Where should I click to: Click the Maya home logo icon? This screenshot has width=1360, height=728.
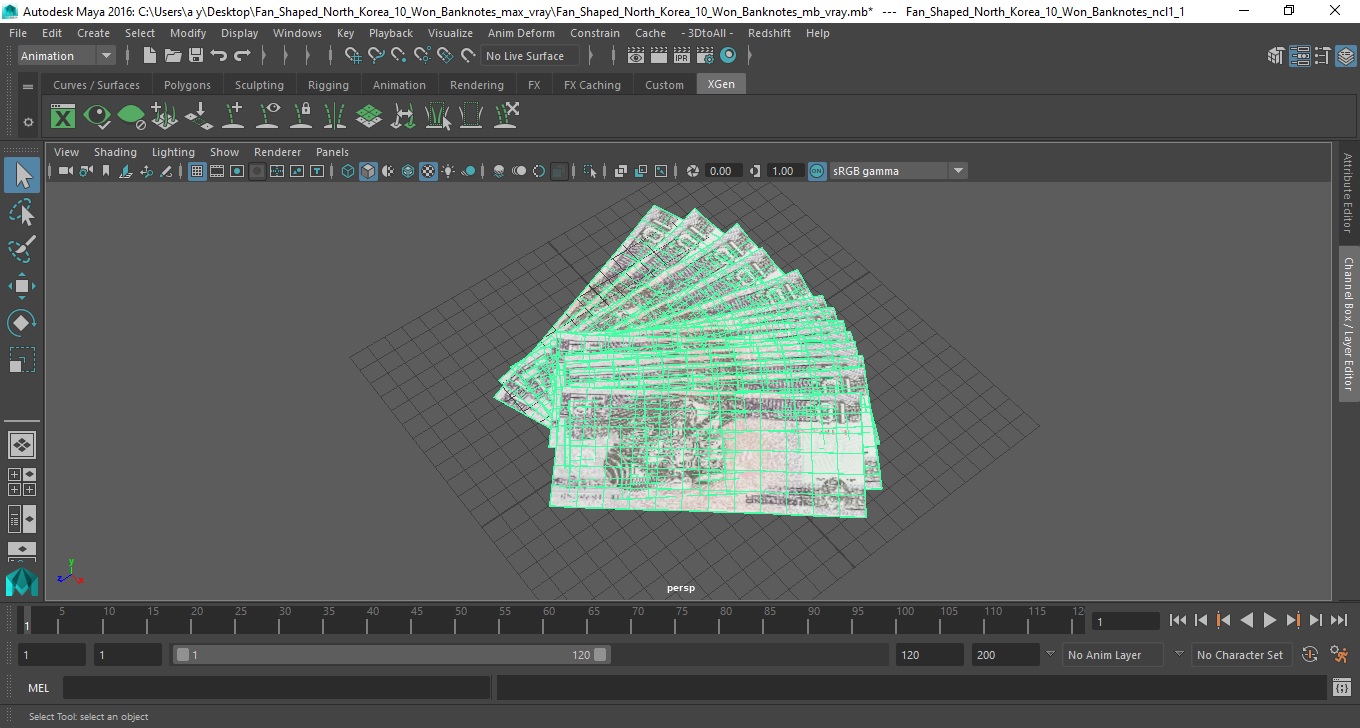click(22, 582)
